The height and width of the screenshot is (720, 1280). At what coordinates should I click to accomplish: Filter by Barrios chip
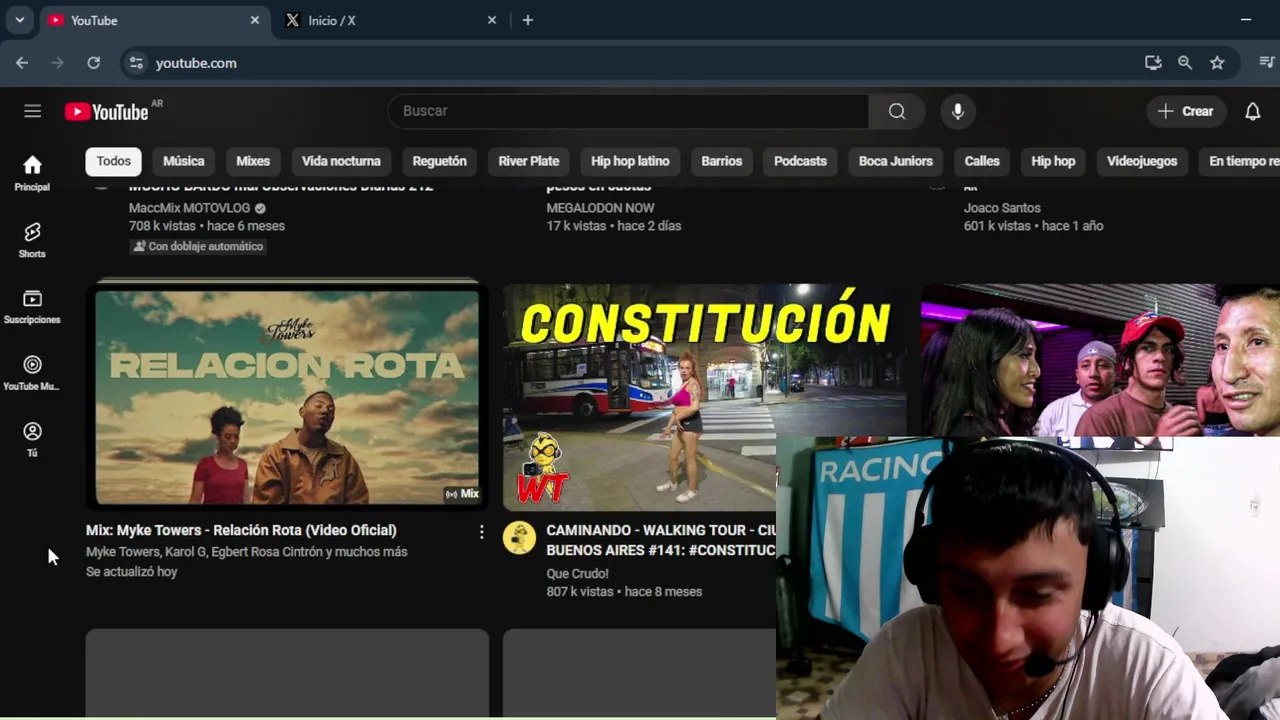722,161
